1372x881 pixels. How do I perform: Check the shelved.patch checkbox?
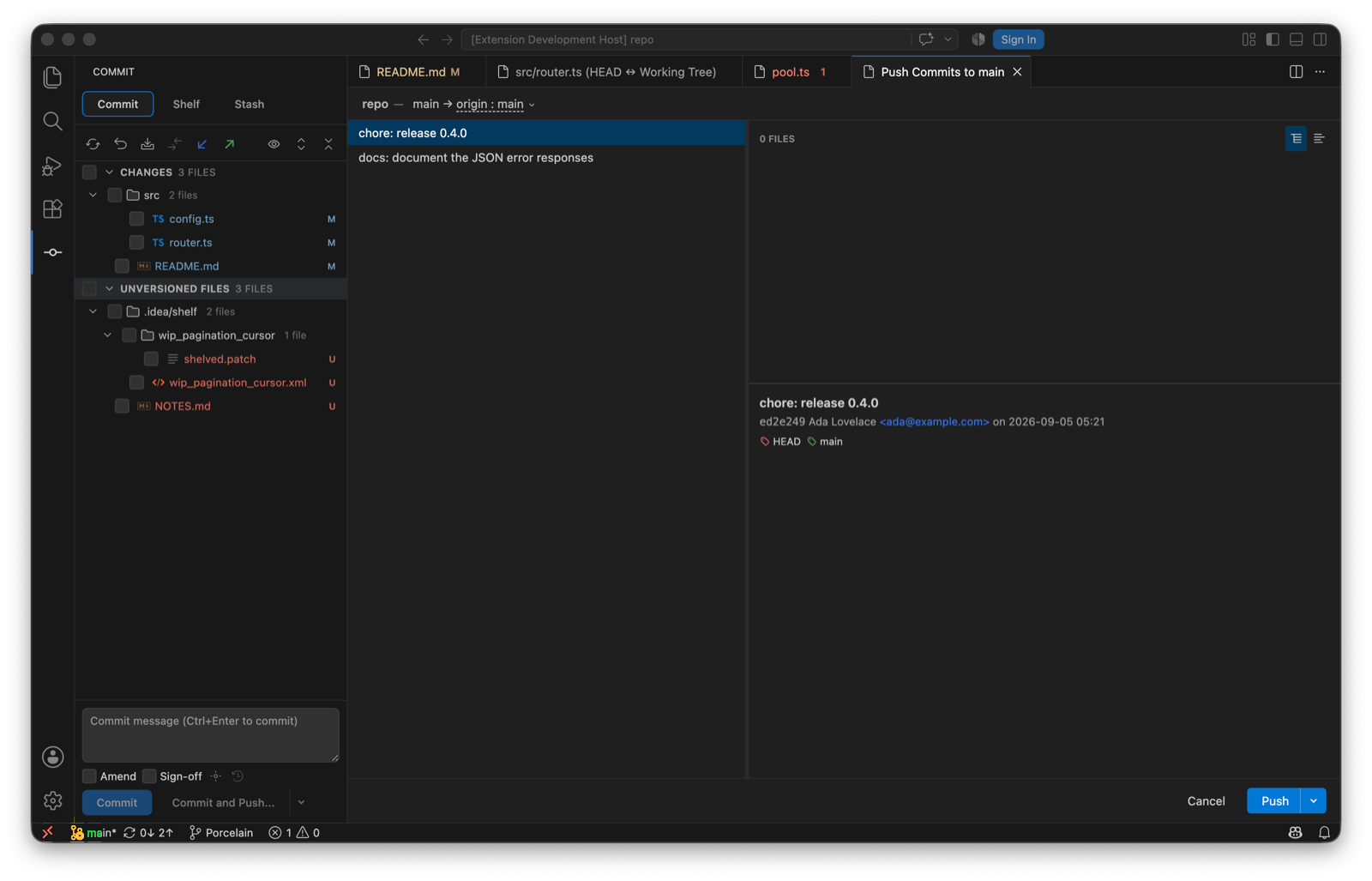tap(151, 359)
